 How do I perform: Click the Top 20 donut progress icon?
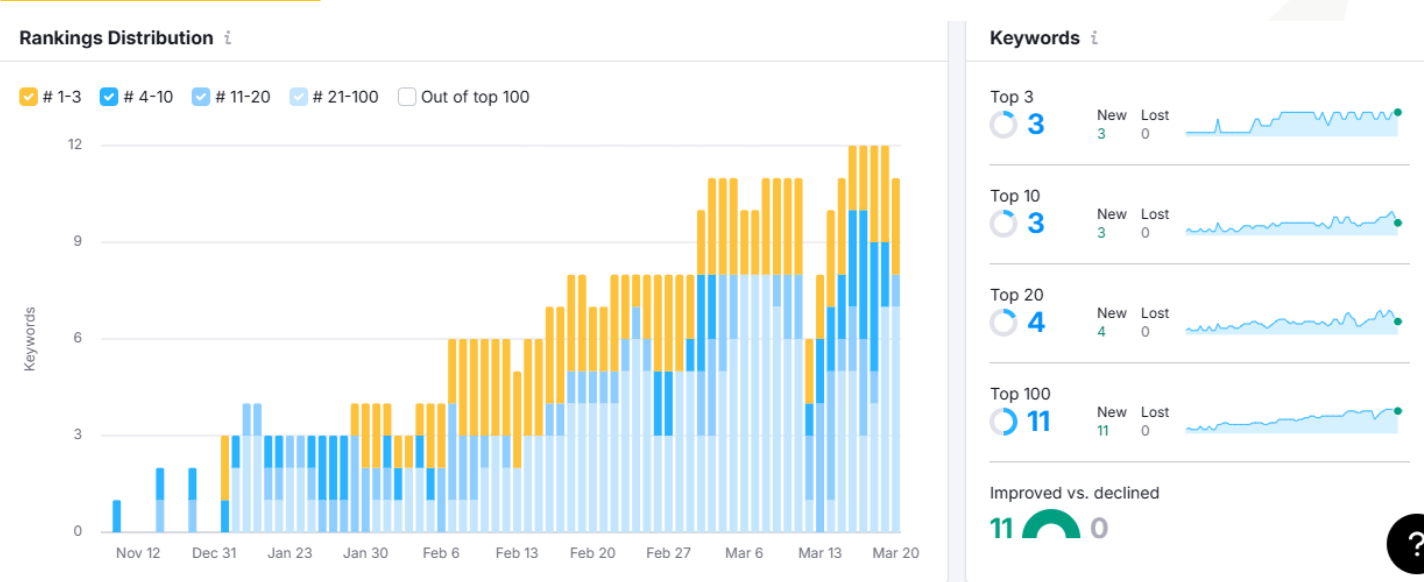click(x=1003, y=322)
